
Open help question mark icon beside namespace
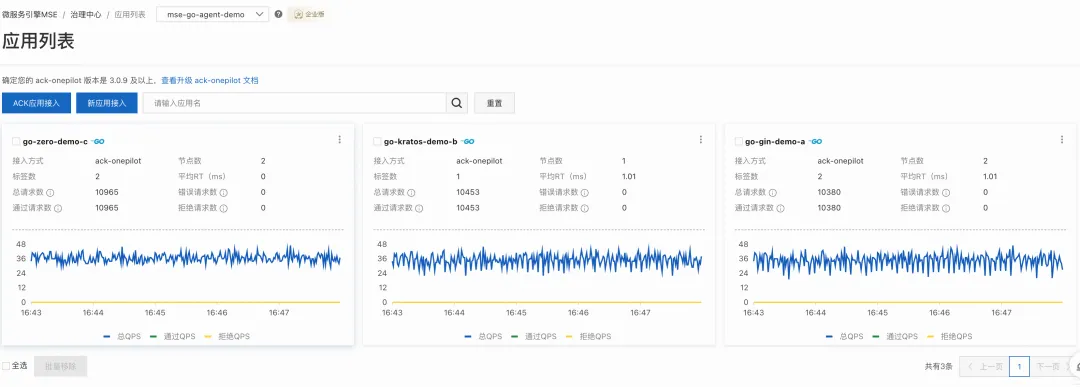coord(278,14)
